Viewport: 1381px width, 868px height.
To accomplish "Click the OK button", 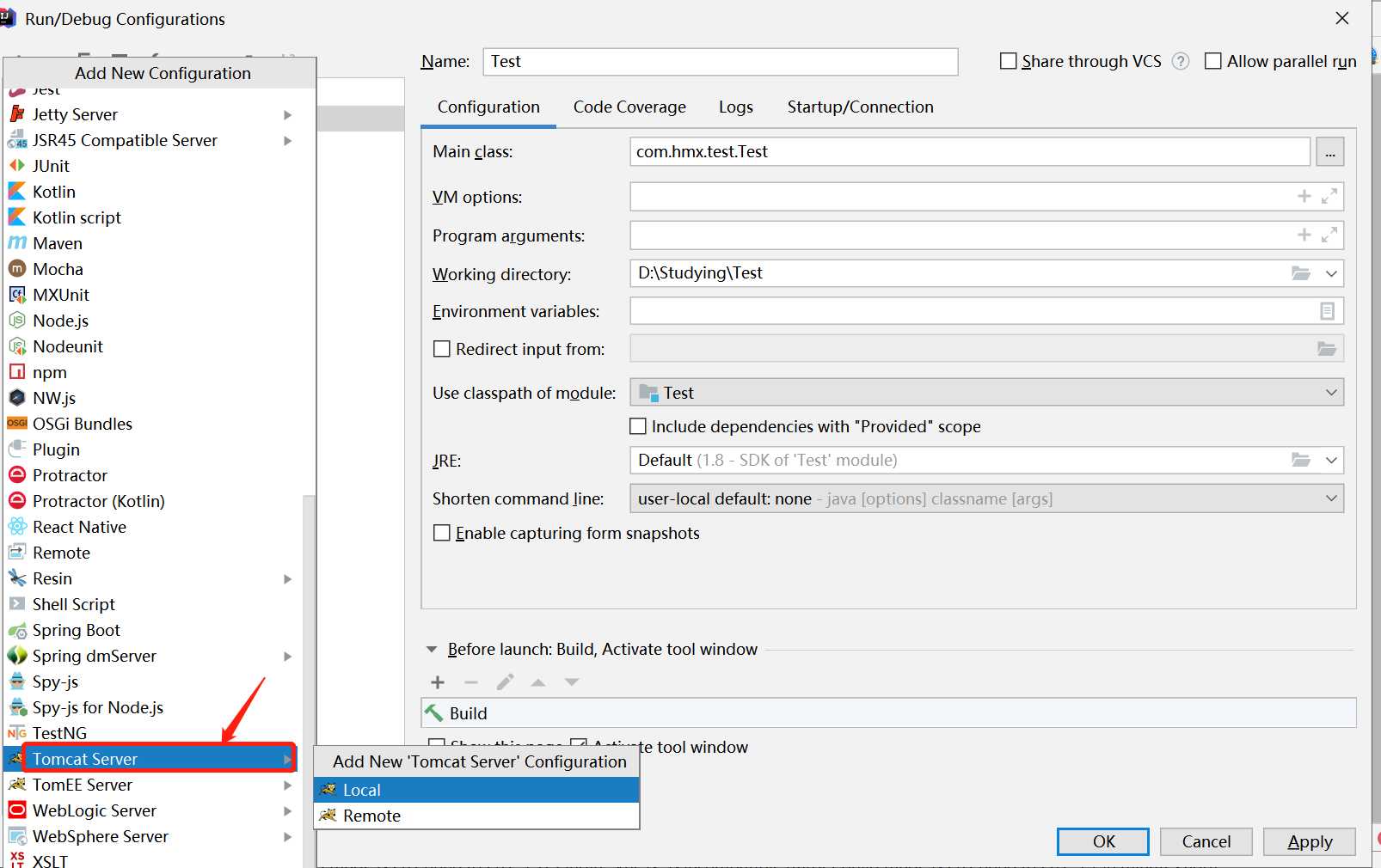I will pos(1103,841).
